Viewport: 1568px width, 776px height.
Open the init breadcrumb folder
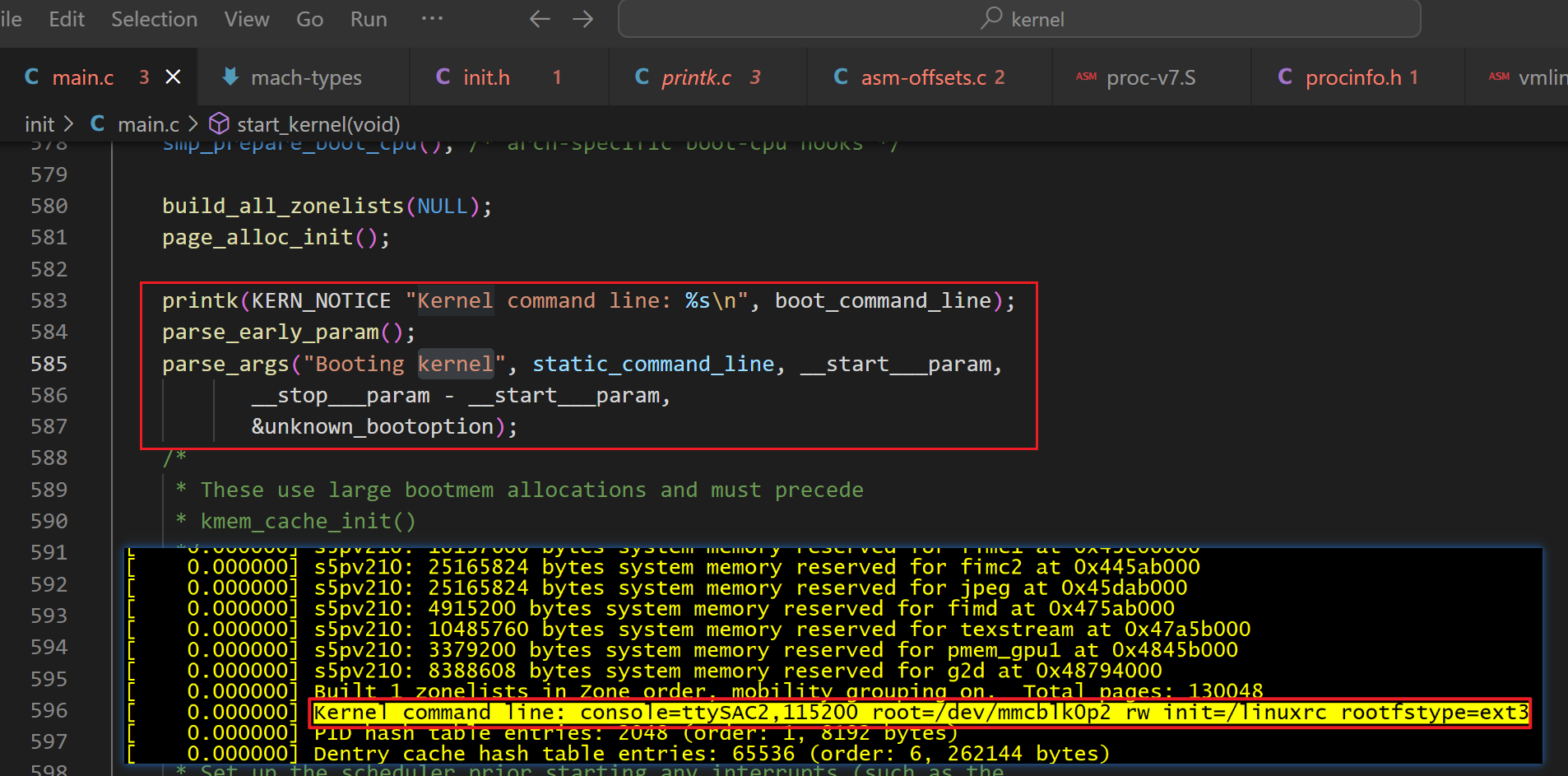[39, 124]
